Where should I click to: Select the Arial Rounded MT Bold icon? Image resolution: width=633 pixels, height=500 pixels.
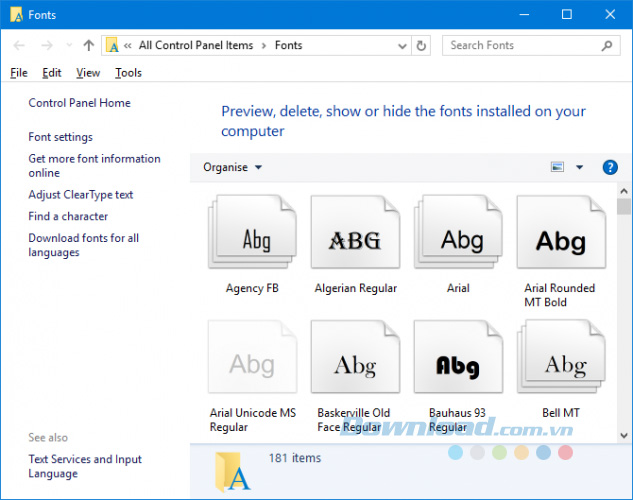click(x=562, y=232)
